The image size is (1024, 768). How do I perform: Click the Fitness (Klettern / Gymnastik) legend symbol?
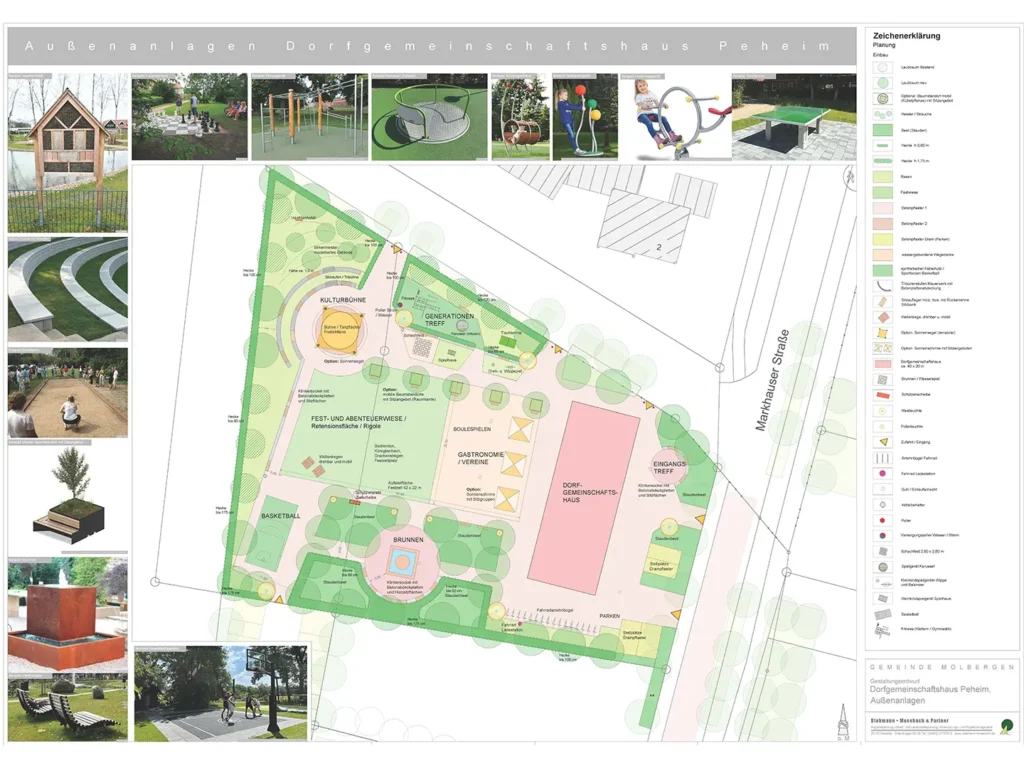[882, 630]
